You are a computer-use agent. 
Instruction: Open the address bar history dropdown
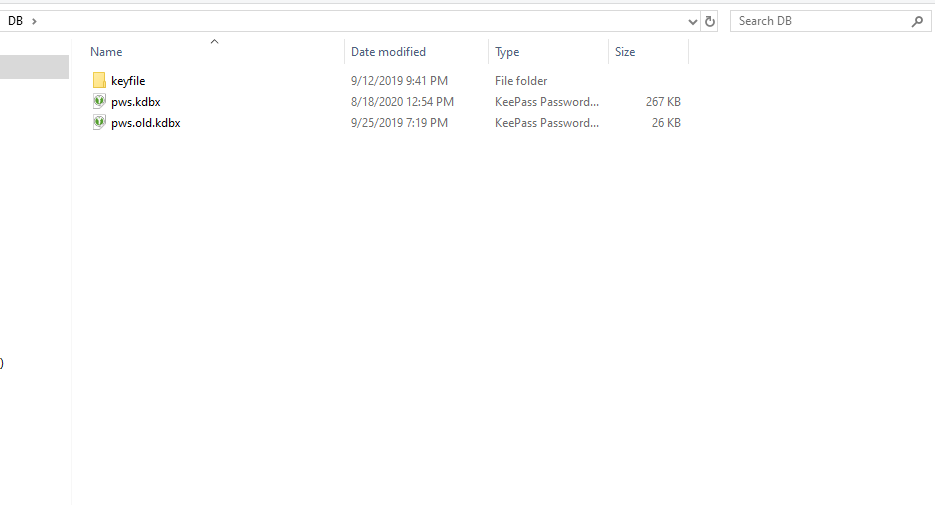tap(692, 22)
